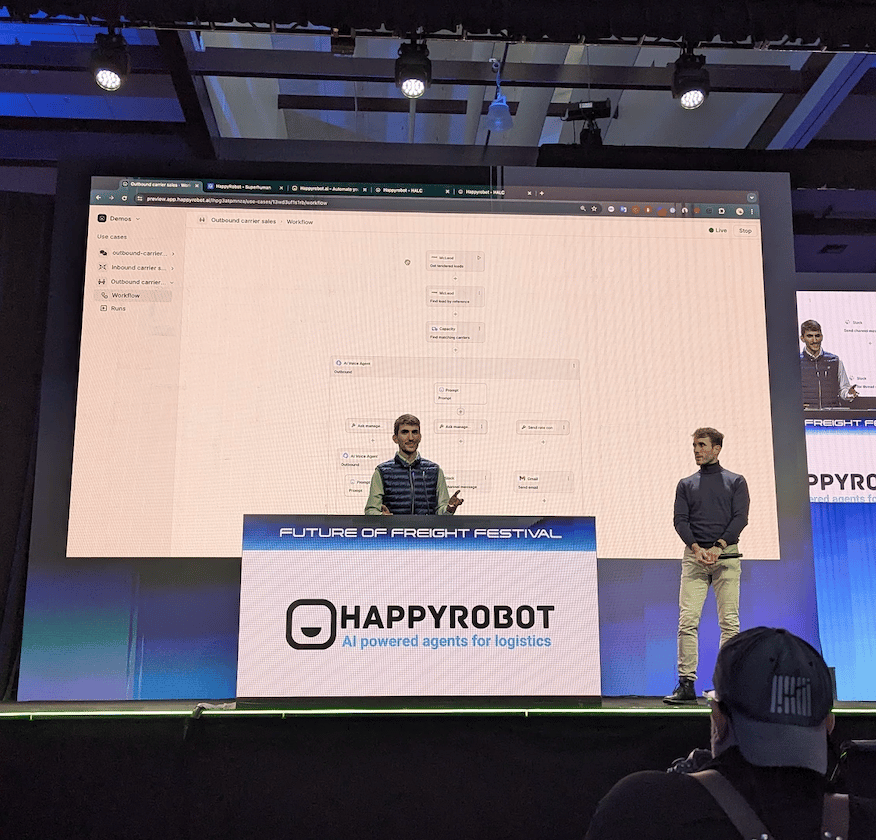This screenshot has width=876, height=840.
Task: Click the Runs play-box icon
Action: click(x=103, y=308)
